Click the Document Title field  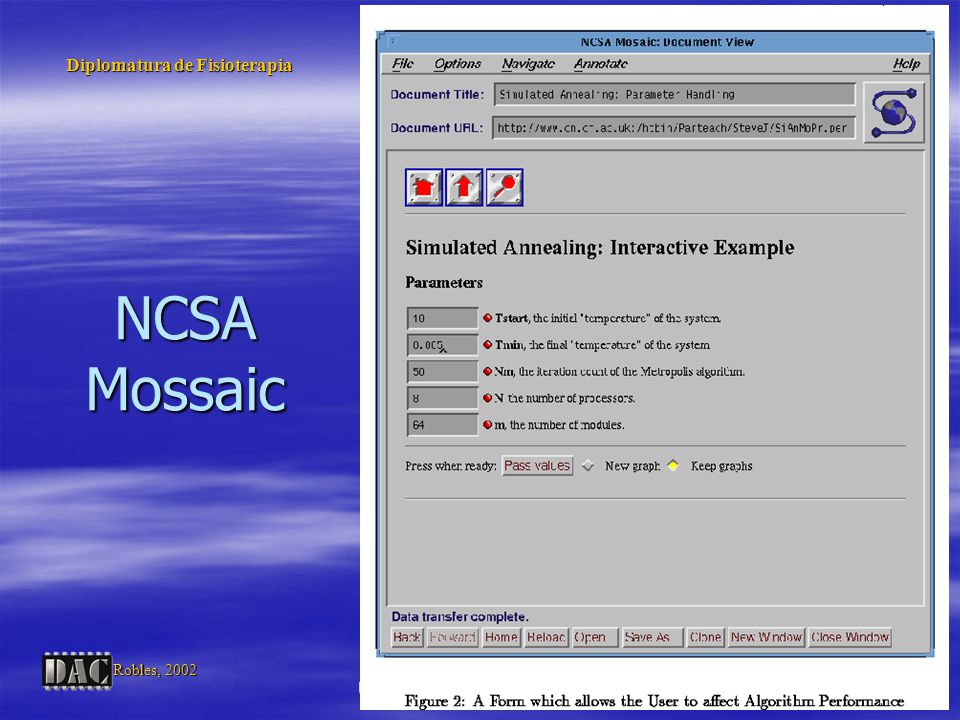(x=675, y=94)
